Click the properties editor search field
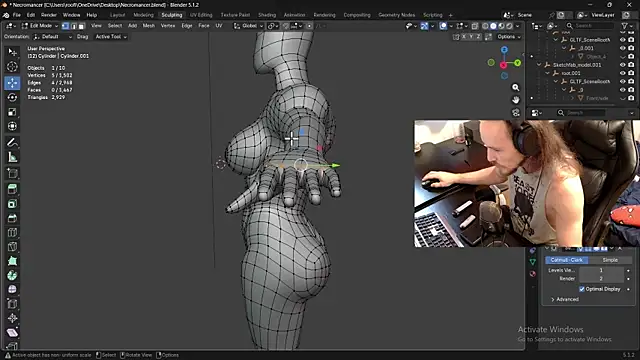 (x=582, y=113)
